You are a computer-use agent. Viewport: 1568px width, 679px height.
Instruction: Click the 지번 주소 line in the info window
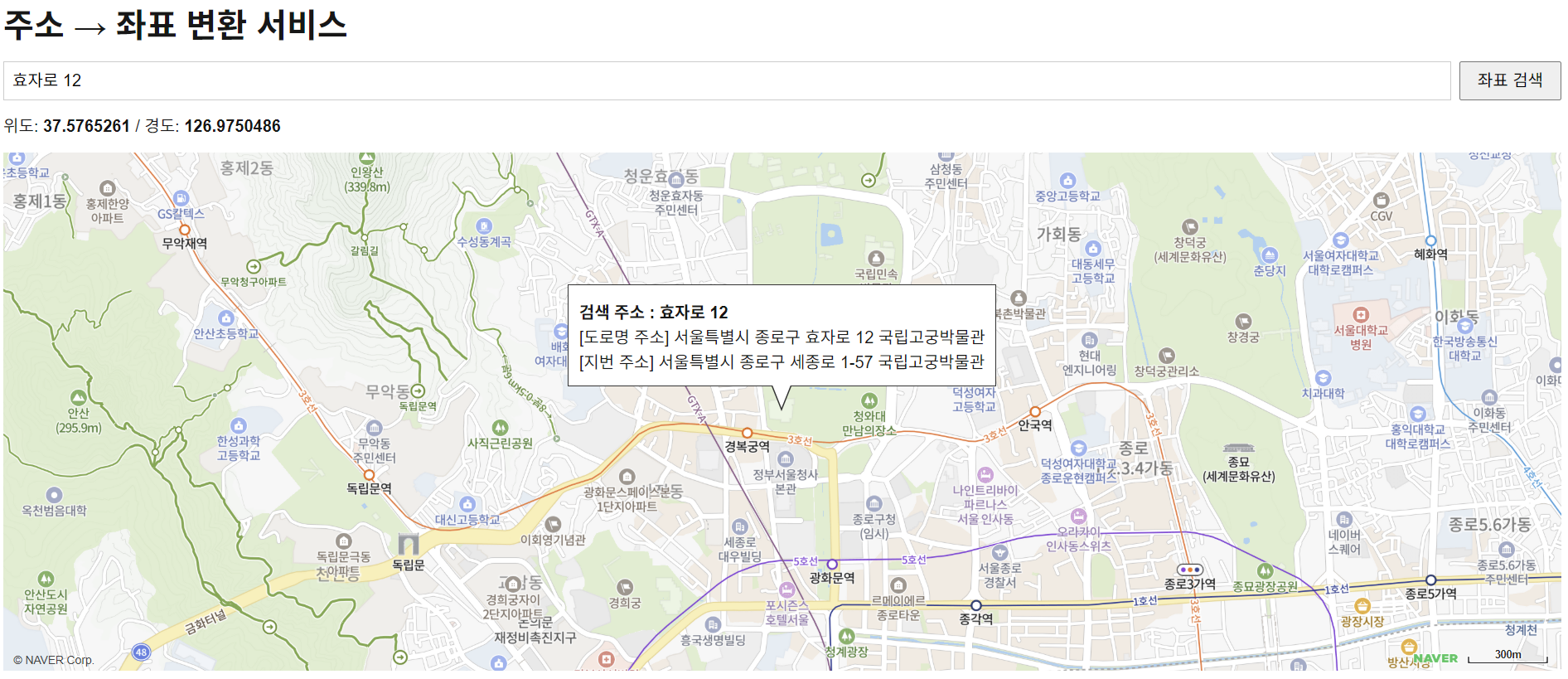[x=782, y=361]
